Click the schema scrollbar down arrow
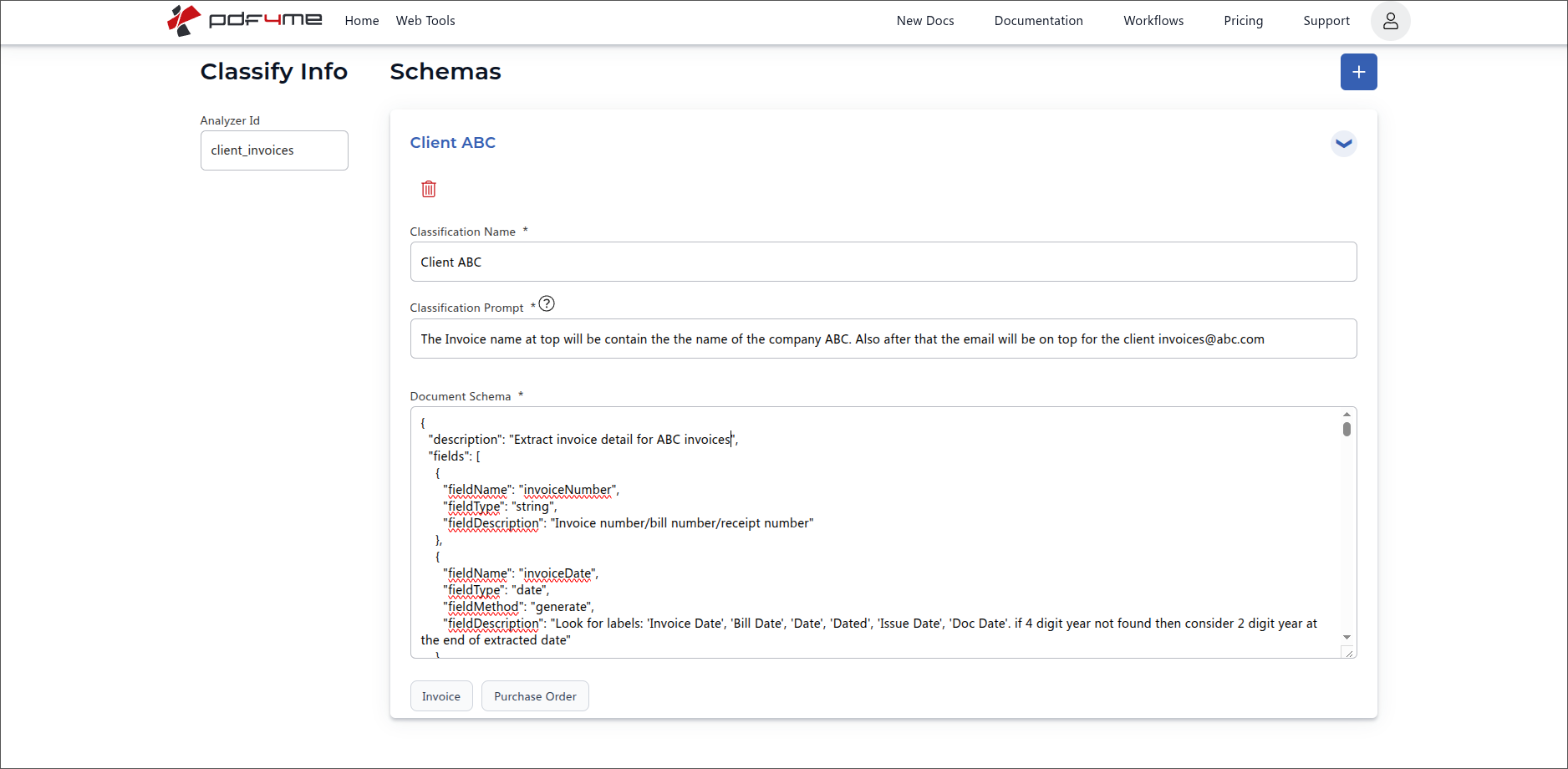The image size is (1568, 769). [1347, 637]
